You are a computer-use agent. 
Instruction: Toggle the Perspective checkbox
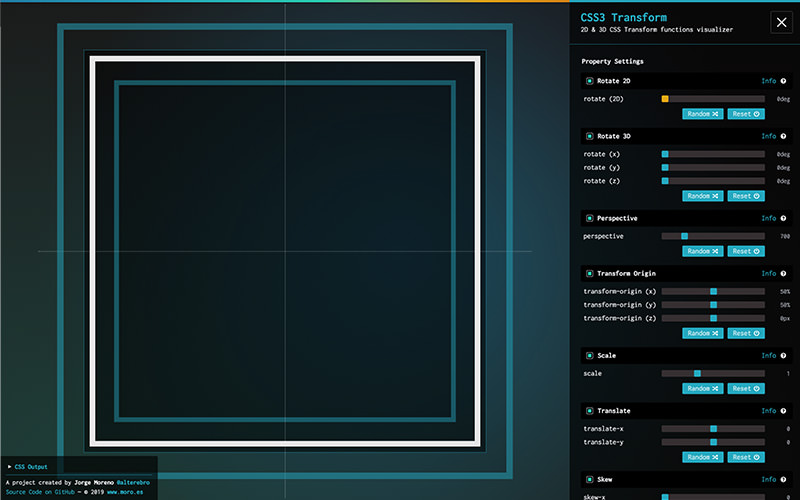(x=589, y=218)
